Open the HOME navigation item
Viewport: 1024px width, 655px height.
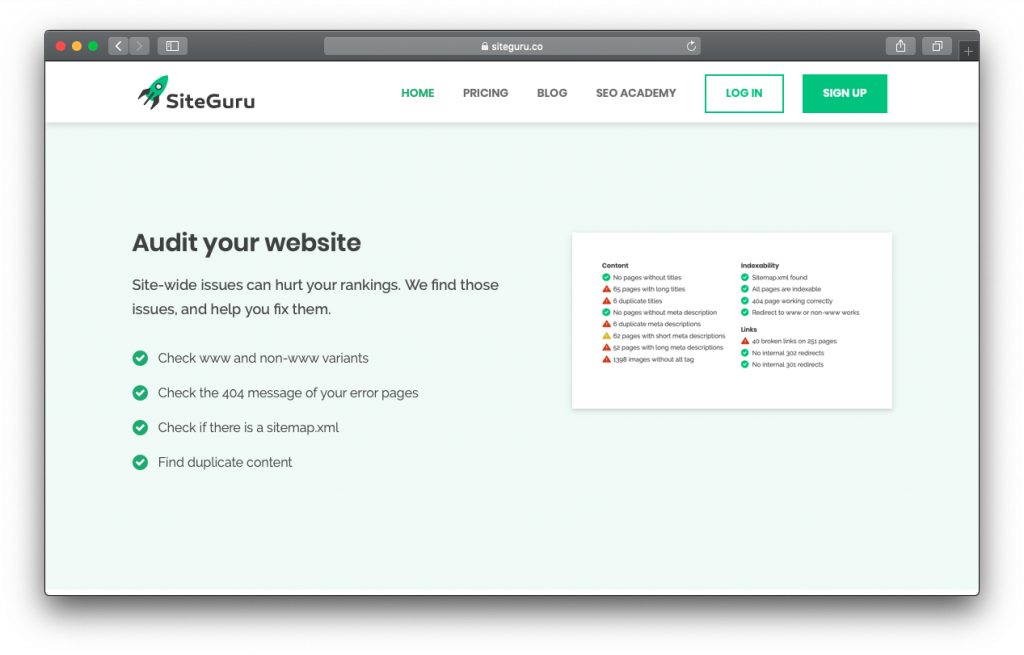coord(417,93)
